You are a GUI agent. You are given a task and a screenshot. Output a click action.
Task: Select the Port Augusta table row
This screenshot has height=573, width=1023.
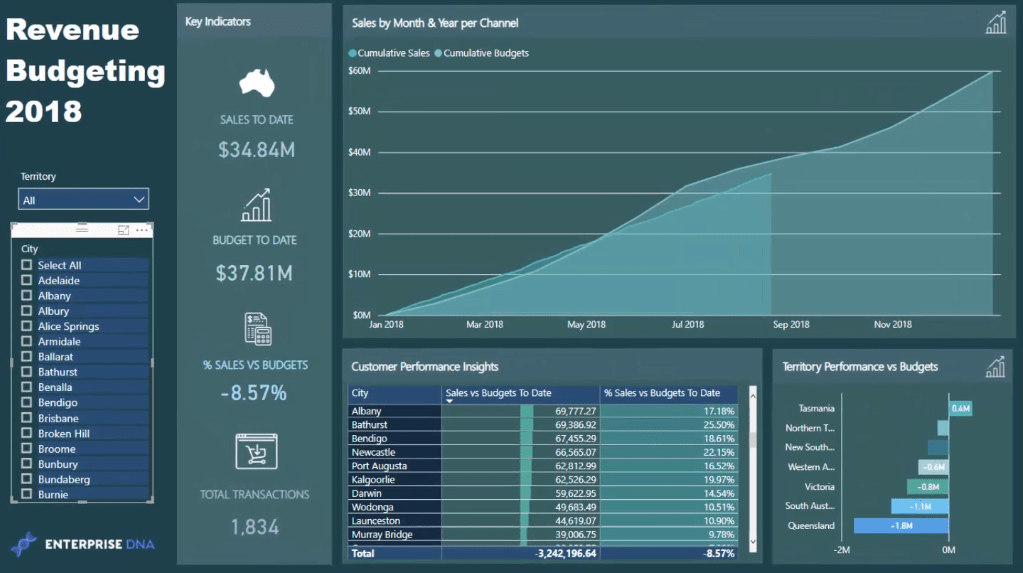click(x=543, y=466)
